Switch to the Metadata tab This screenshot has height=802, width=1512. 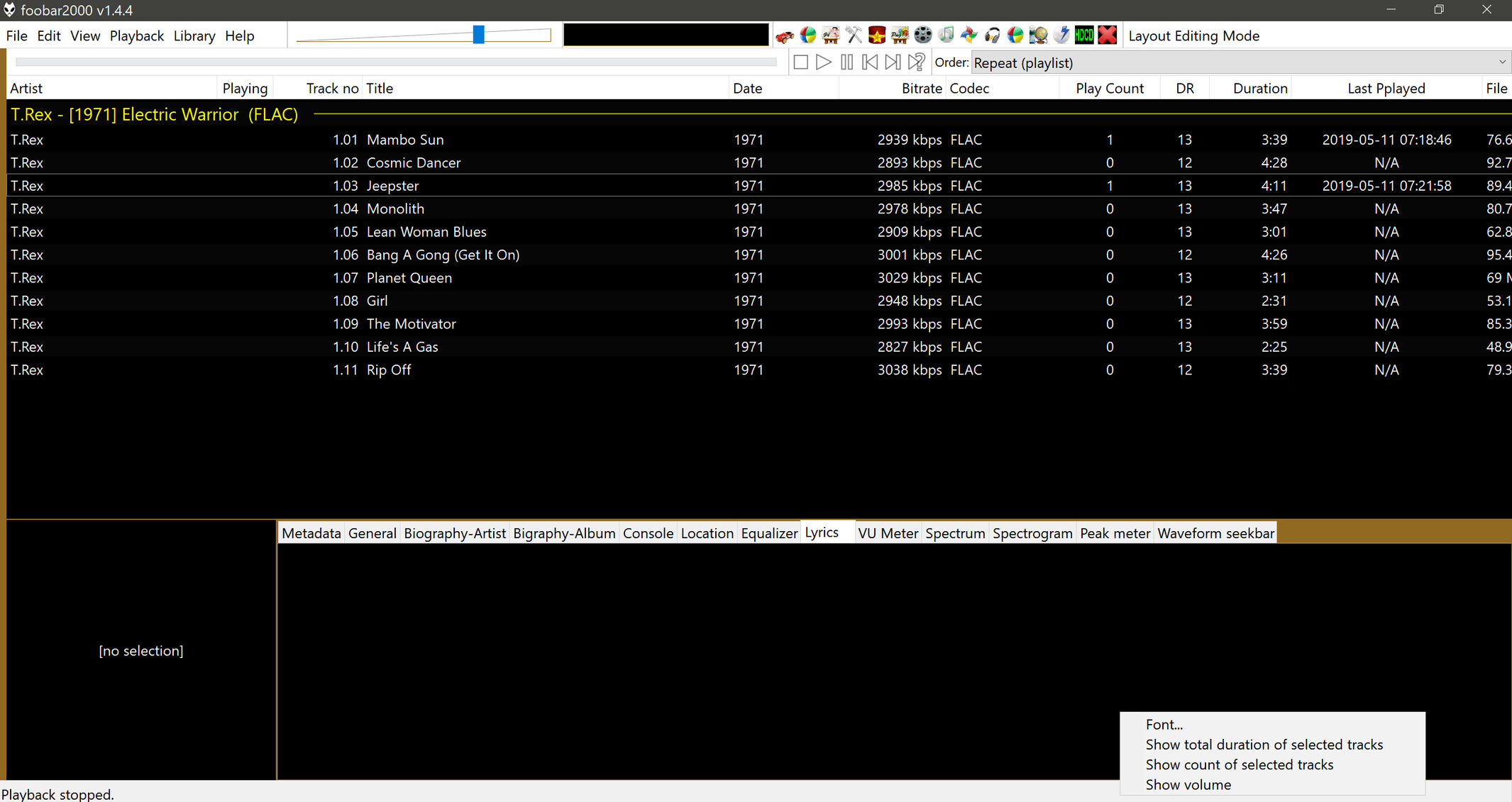click(x=311, y=533)
